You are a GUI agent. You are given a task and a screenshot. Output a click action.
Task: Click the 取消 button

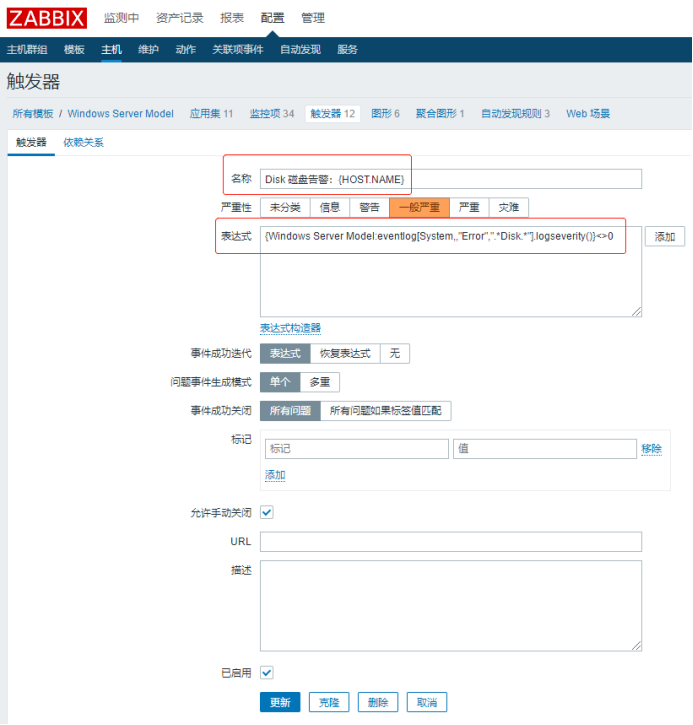(x=427, y=702)
